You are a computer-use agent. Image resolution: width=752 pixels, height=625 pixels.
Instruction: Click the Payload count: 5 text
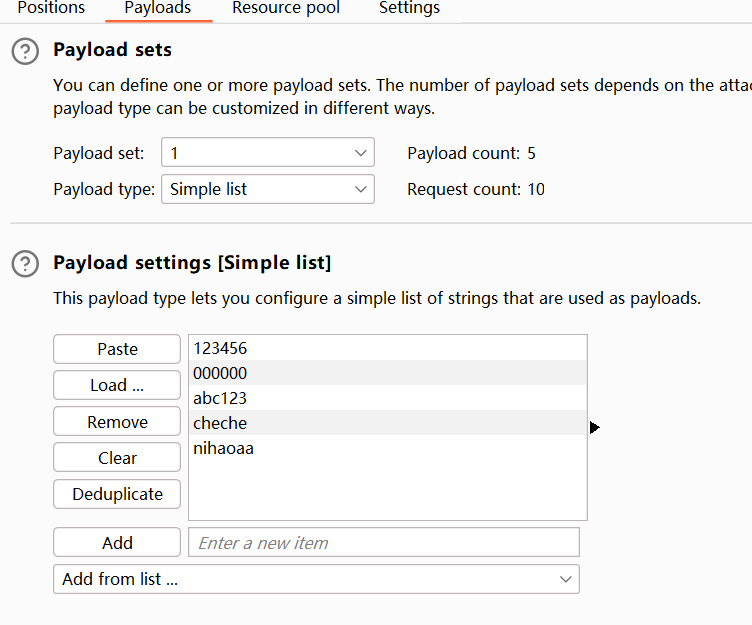(x=471, y=153)
